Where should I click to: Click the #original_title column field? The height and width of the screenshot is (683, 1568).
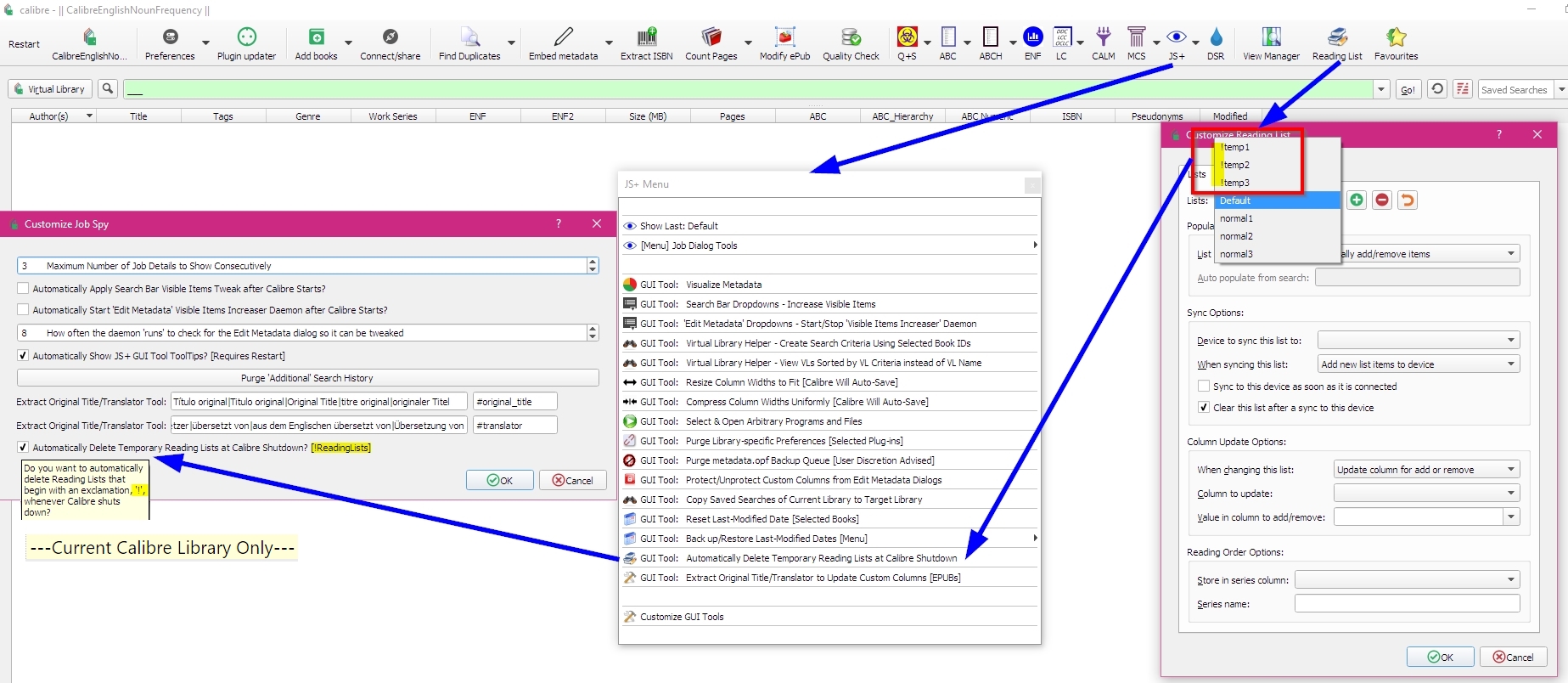514,402
